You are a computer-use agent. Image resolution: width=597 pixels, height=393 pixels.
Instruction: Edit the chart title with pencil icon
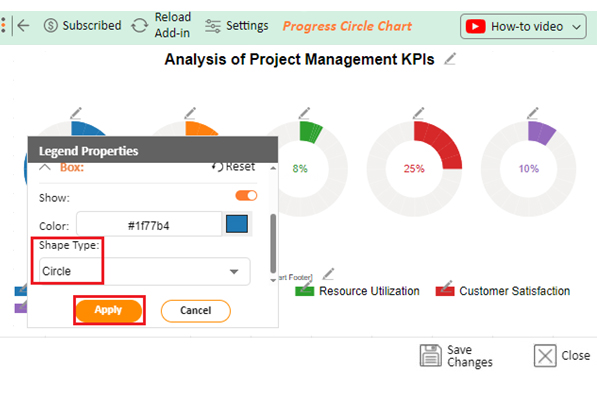pyautogui.click(x=450, y=59)
